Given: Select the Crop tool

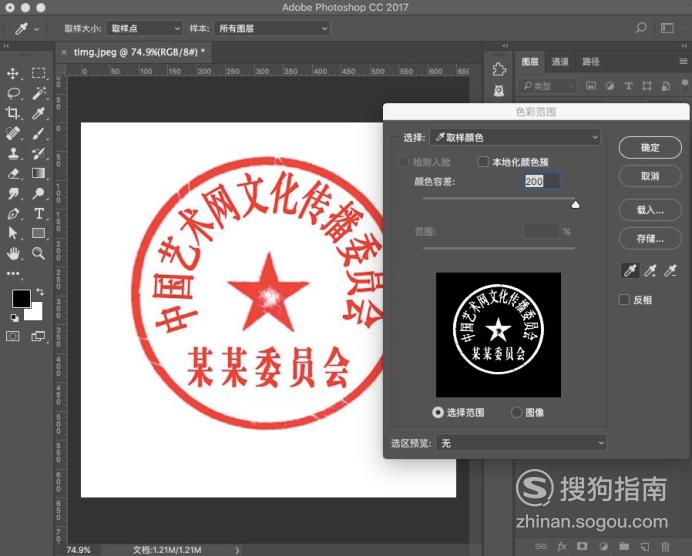Looking at the screenshot, I should point(13,113).
